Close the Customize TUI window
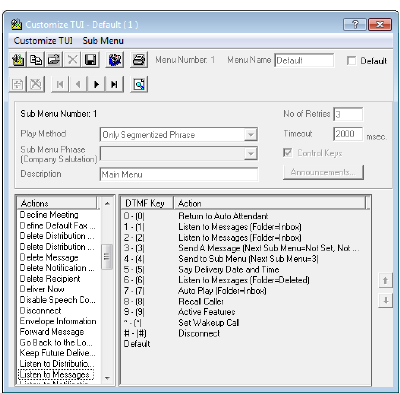This screenshot has height=393, width=400. [x=380, y=24]
